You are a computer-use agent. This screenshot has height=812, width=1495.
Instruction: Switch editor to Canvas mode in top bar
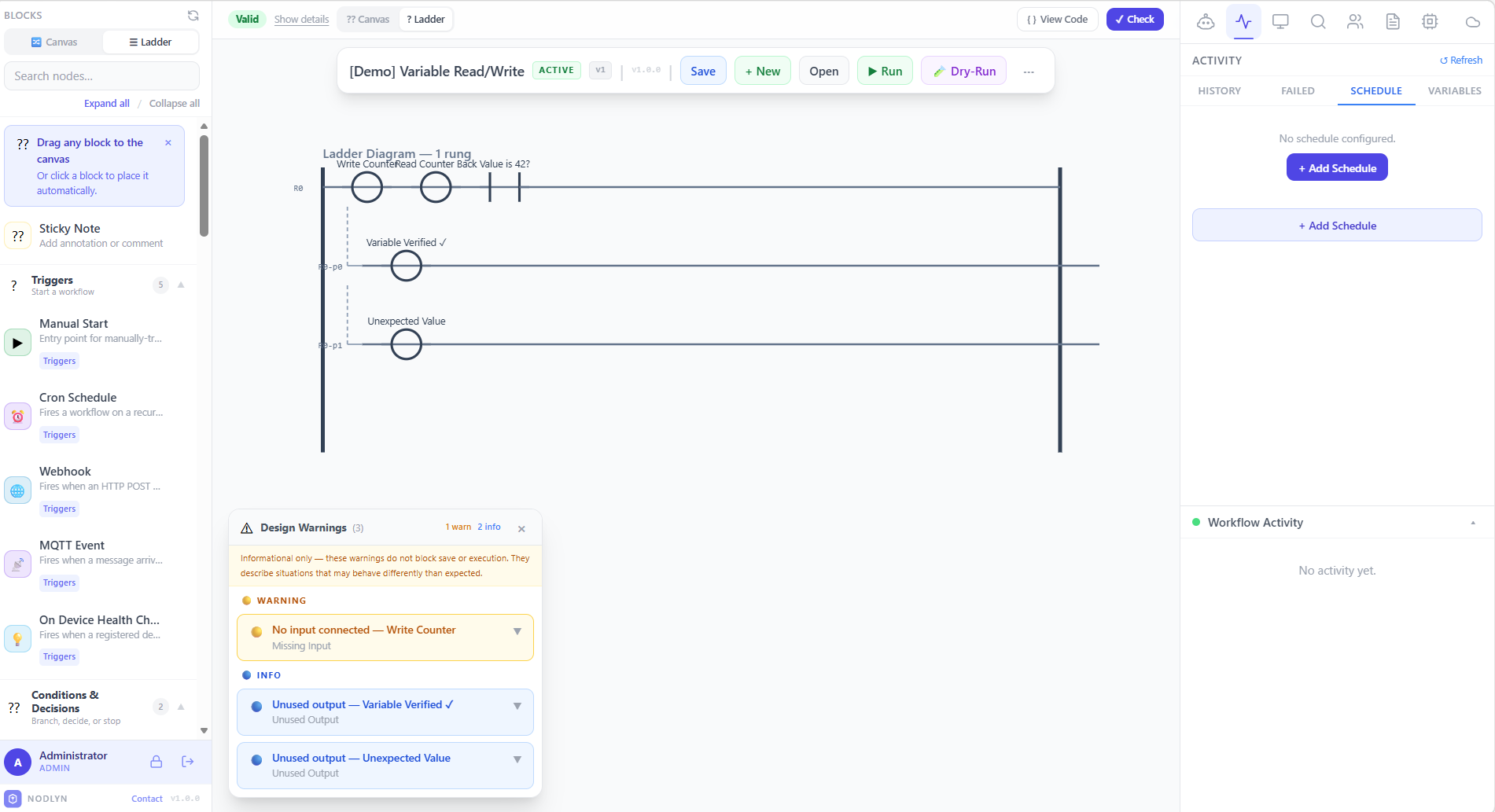click(x=368, y=20)
